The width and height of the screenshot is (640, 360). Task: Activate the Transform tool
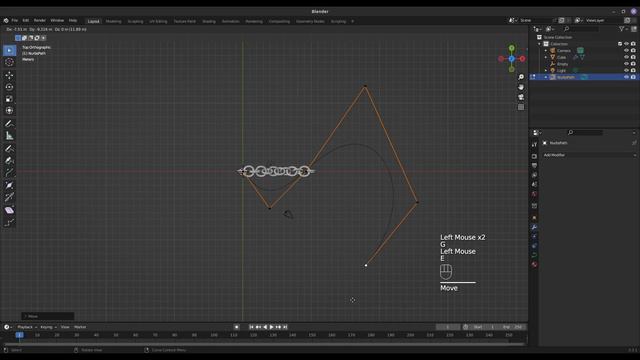pos(9,111)
